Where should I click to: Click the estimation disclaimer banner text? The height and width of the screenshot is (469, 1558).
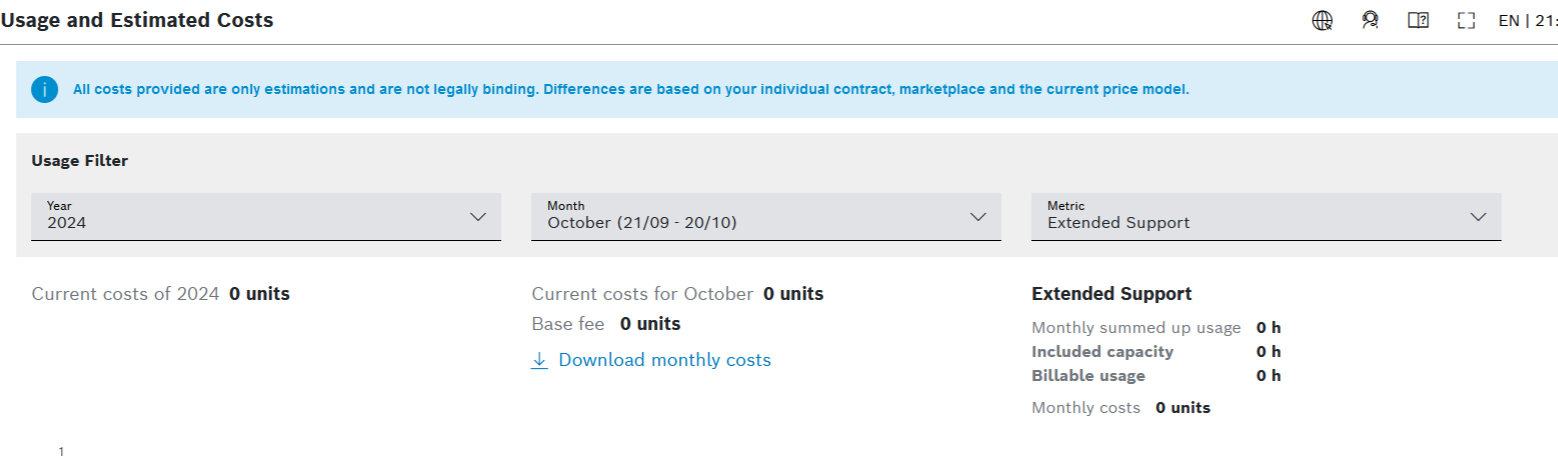pos(630,89)
